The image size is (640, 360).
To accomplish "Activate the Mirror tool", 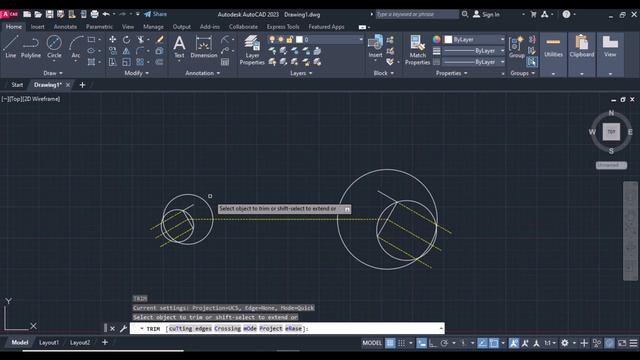I will click(x=127, y=51).
